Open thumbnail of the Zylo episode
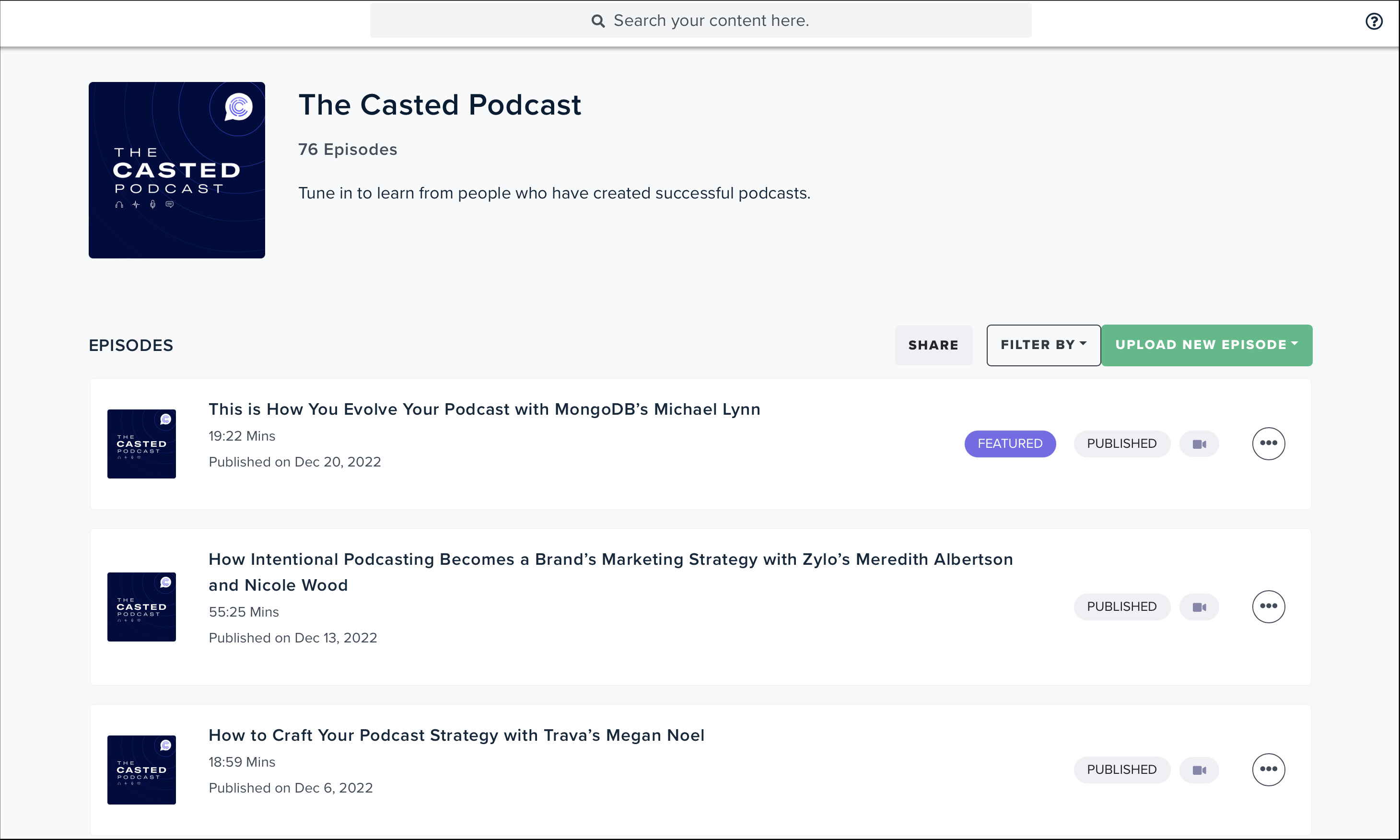Screen dimensions: 1400x840 pos(141,607)
